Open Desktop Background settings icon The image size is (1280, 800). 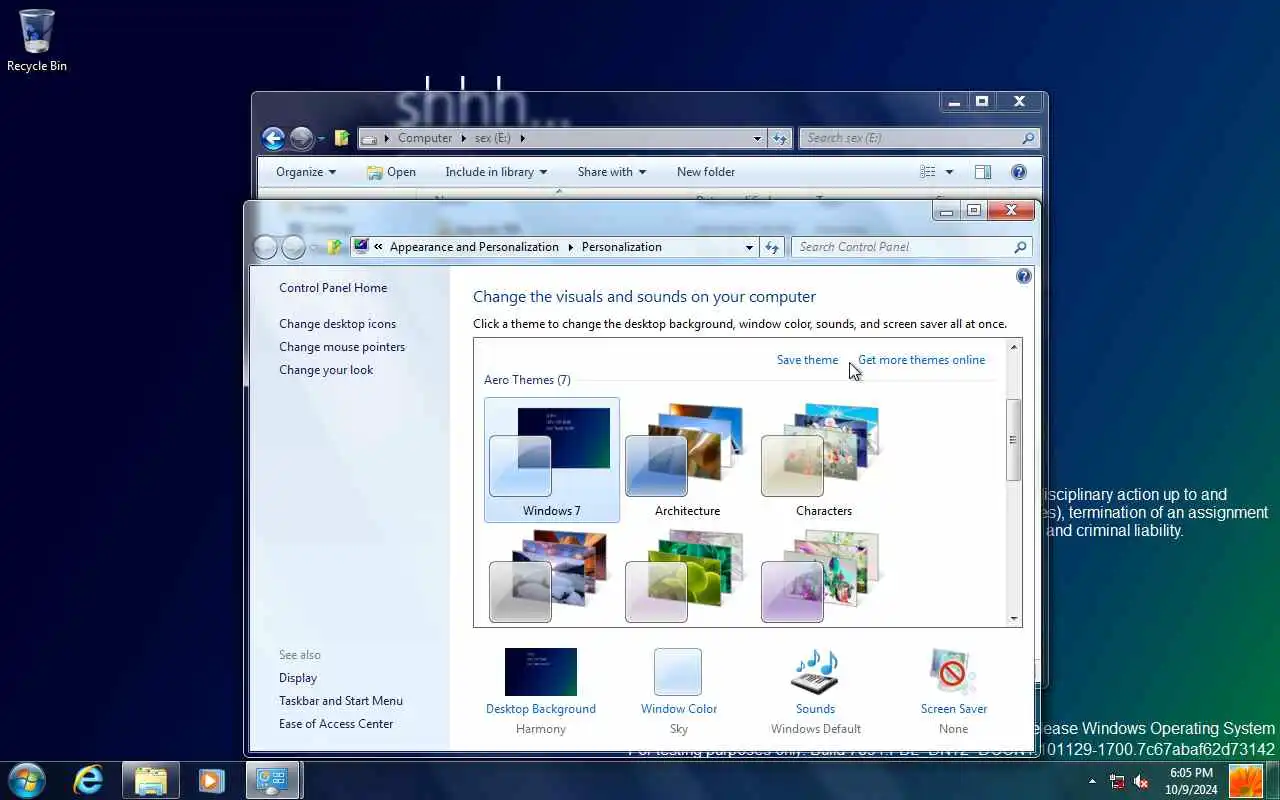[541, 672]
